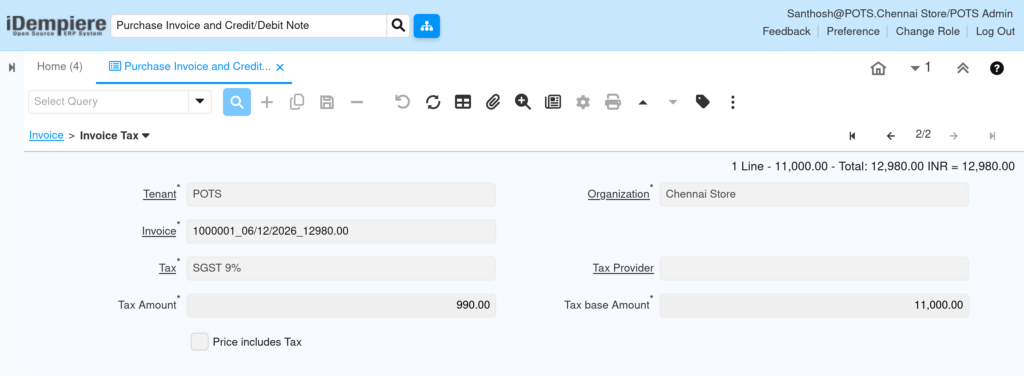Click the Save floppy disk icon

click(327, 102)
